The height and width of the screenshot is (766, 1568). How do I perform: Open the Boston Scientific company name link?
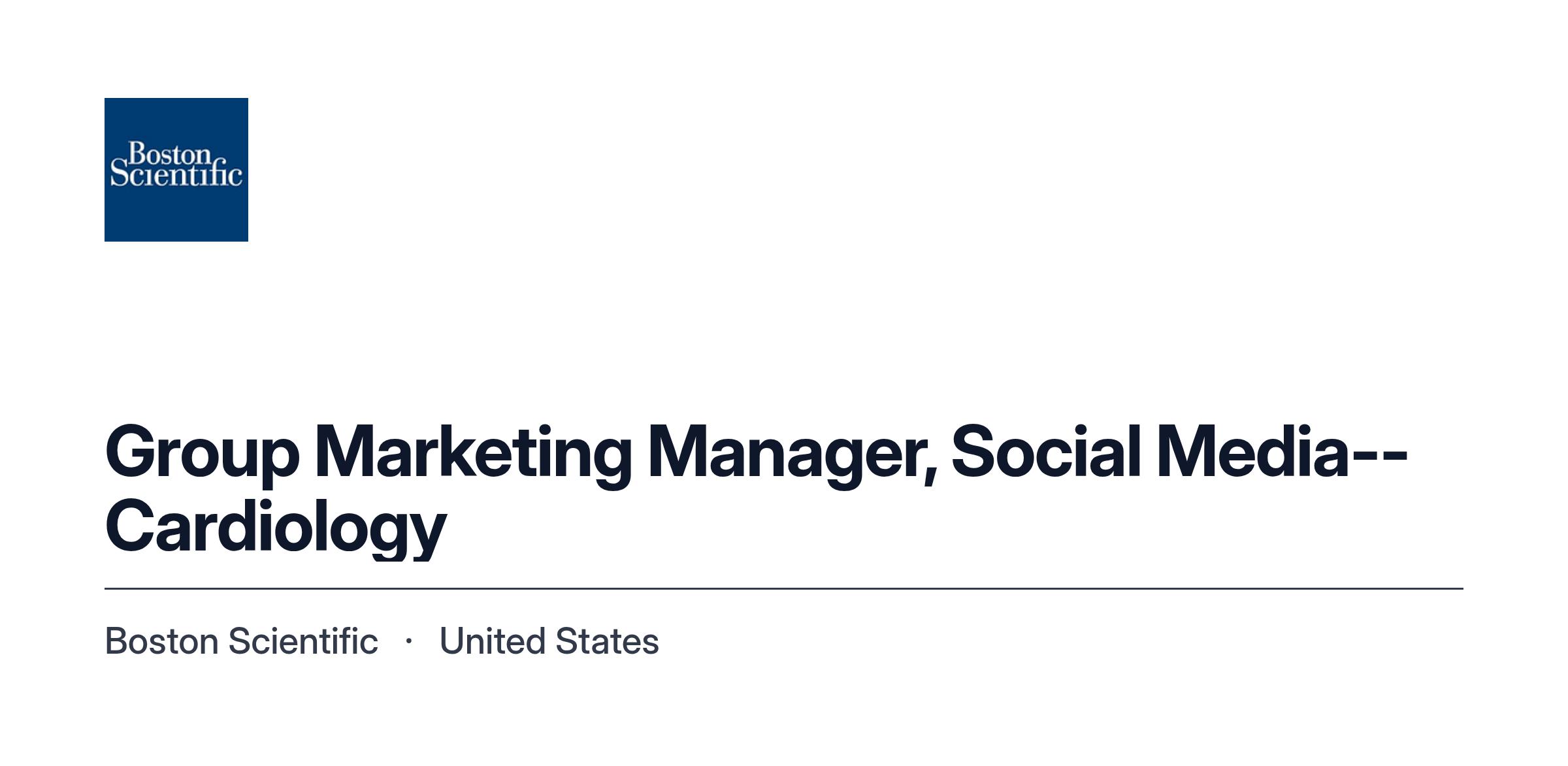242,641
